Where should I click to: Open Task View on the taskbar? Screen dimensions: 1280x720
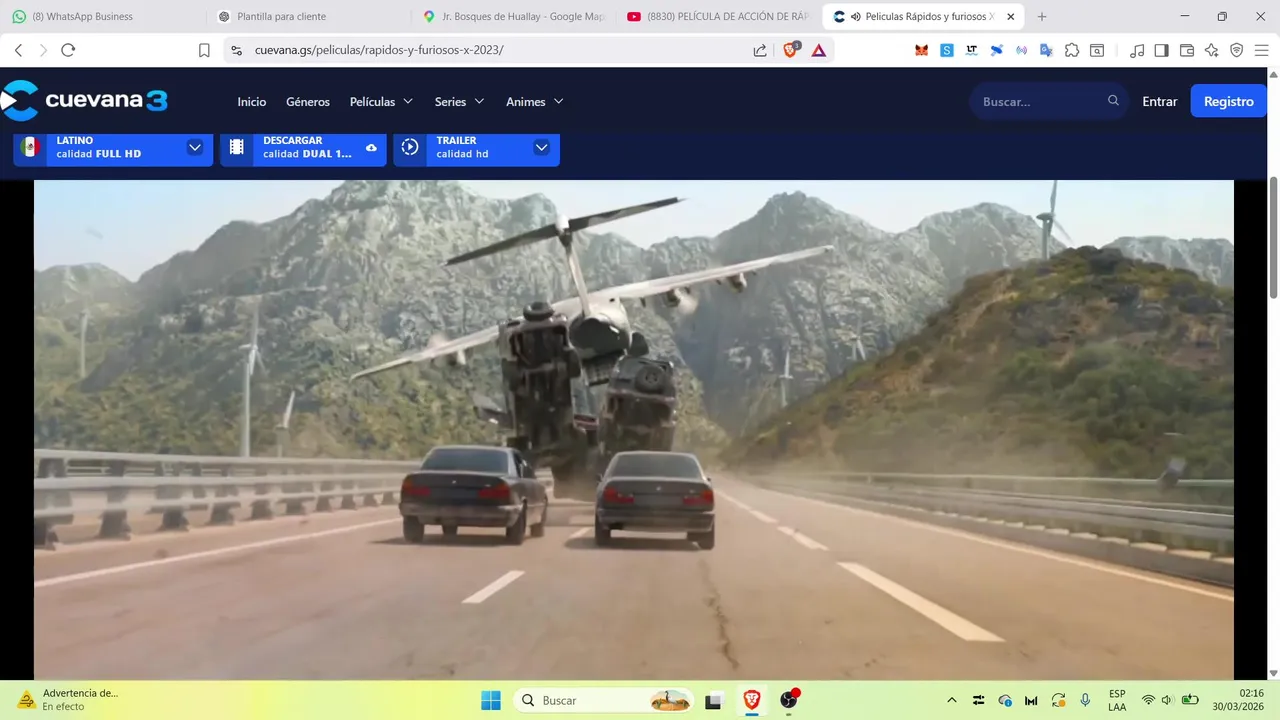[x=713, y=700]
